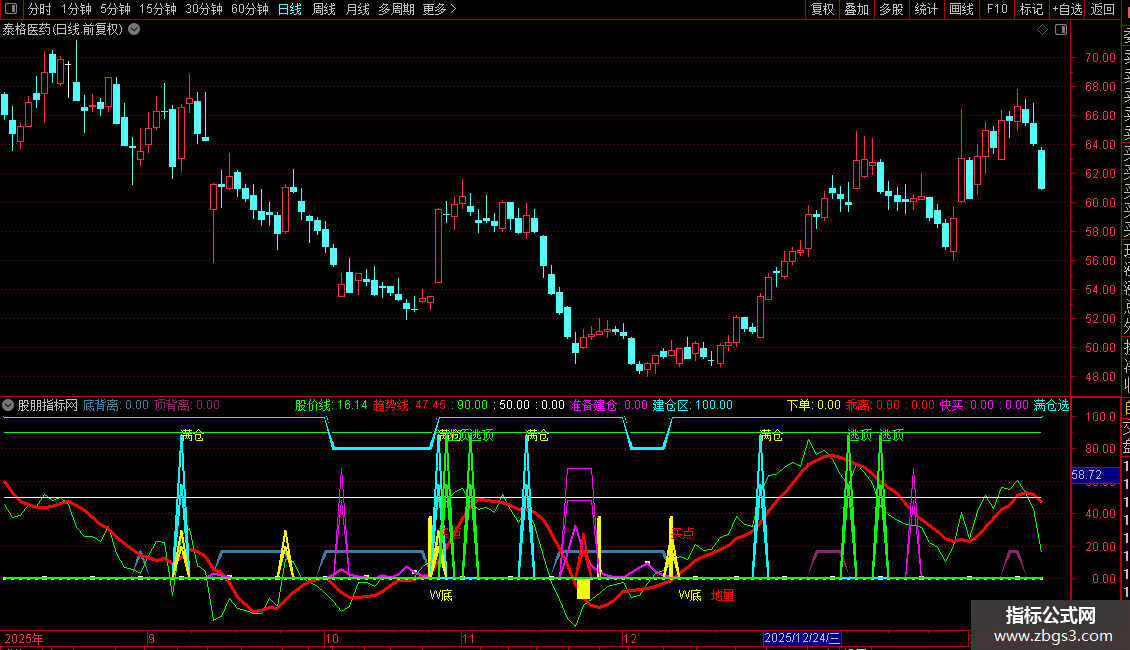
Task: Select the 日线 daily tab
Action: pos(290,9)
